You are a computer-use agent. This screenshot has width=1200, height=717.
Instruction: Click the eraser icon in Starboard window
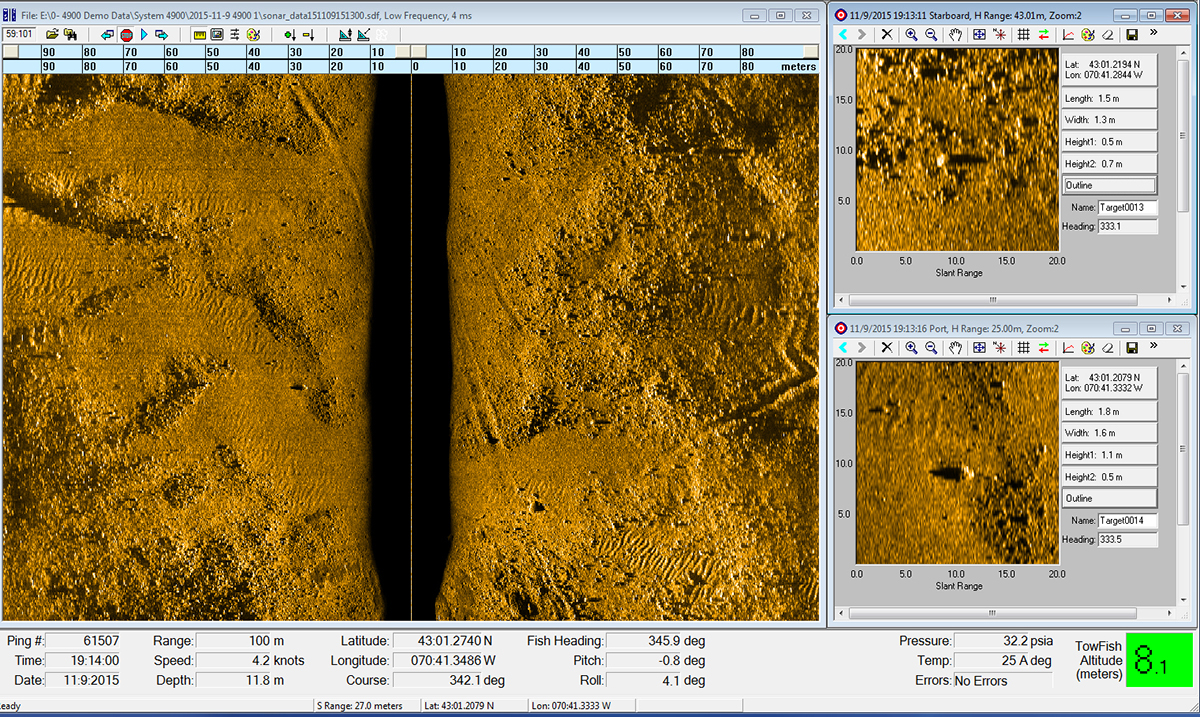click(x=1107, y=34)
